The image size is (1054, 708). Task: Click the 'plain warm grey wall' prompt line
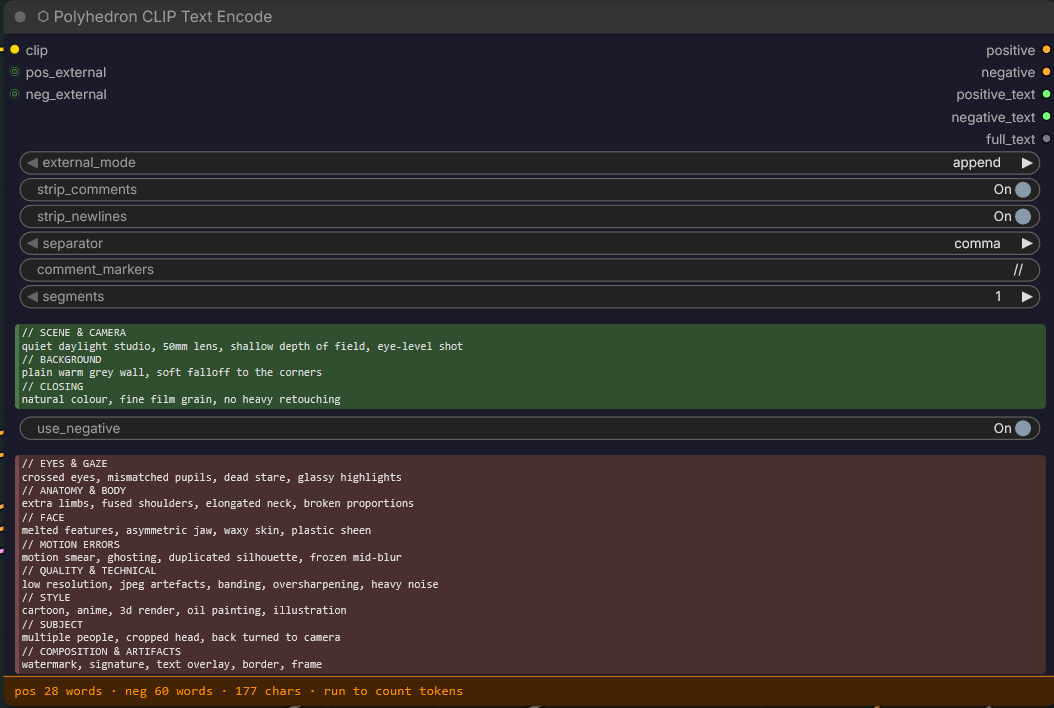point(171,372)
